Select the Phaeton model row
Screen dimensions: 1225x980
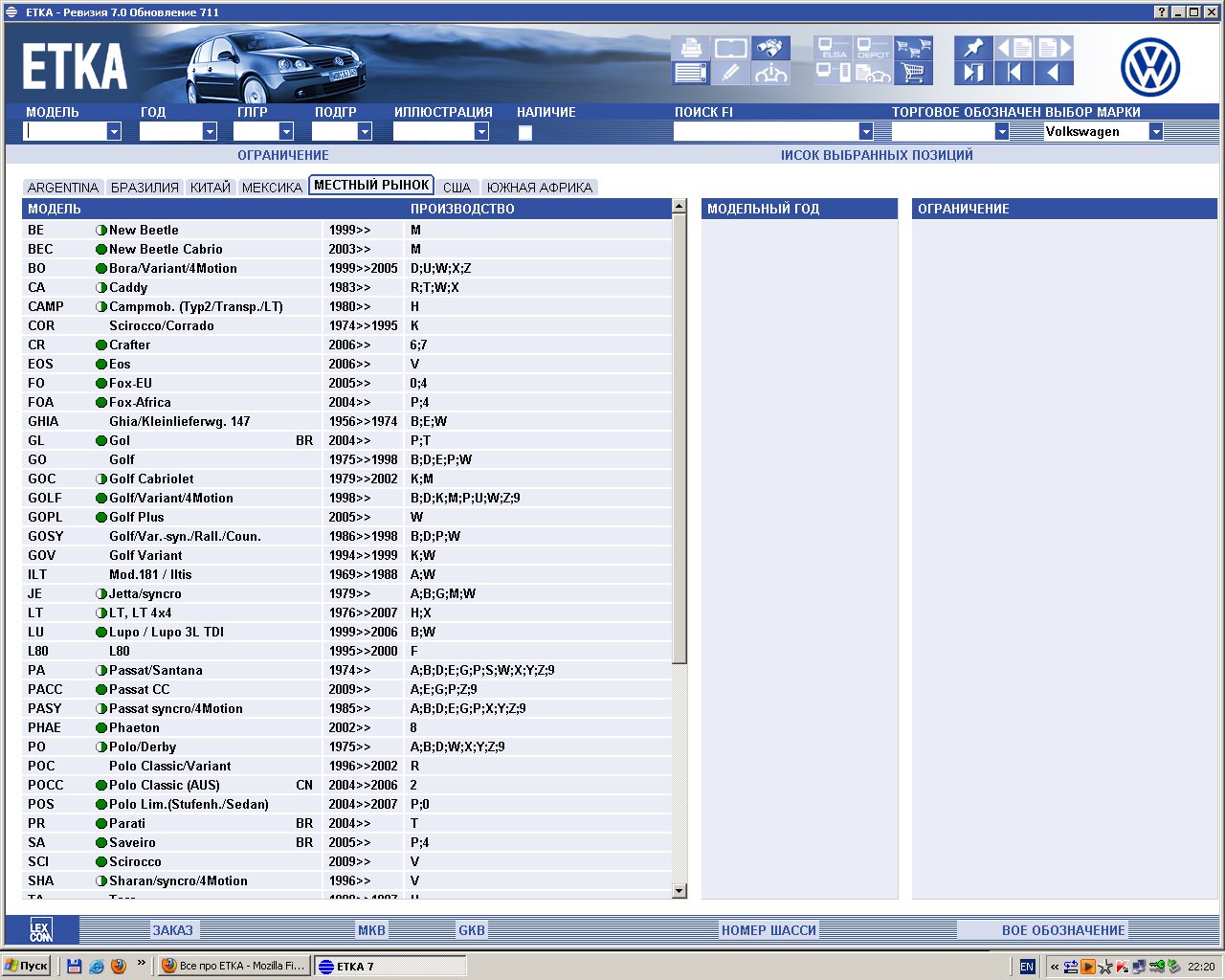(346, 727)
